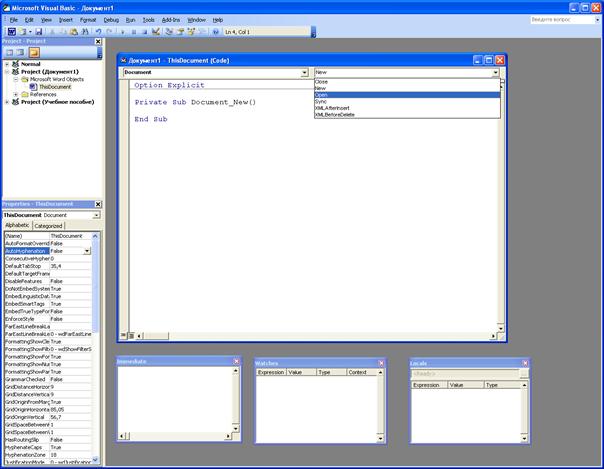Select XMLBeforeDelete in procedure list
The height and width of the screenshot is (469, 604).
point(407,115)
